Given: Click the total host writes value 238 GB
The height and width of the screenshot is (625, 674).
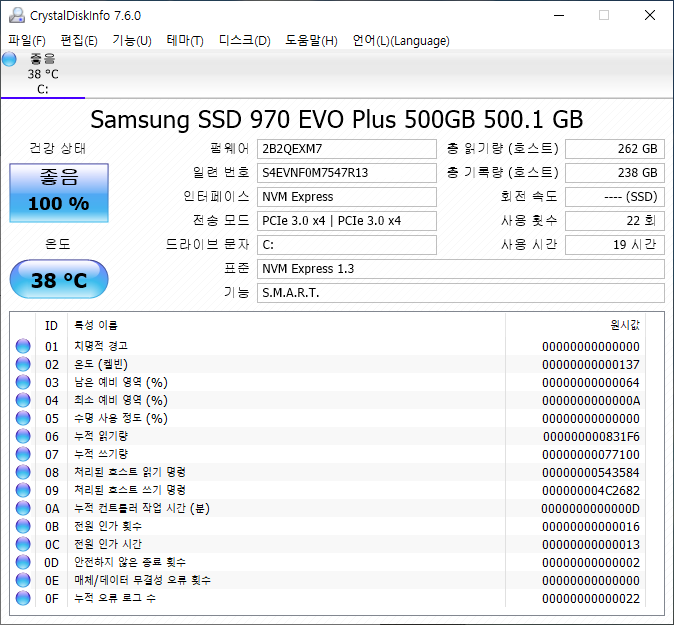Looking at the screenshot, I should [615, 173].
